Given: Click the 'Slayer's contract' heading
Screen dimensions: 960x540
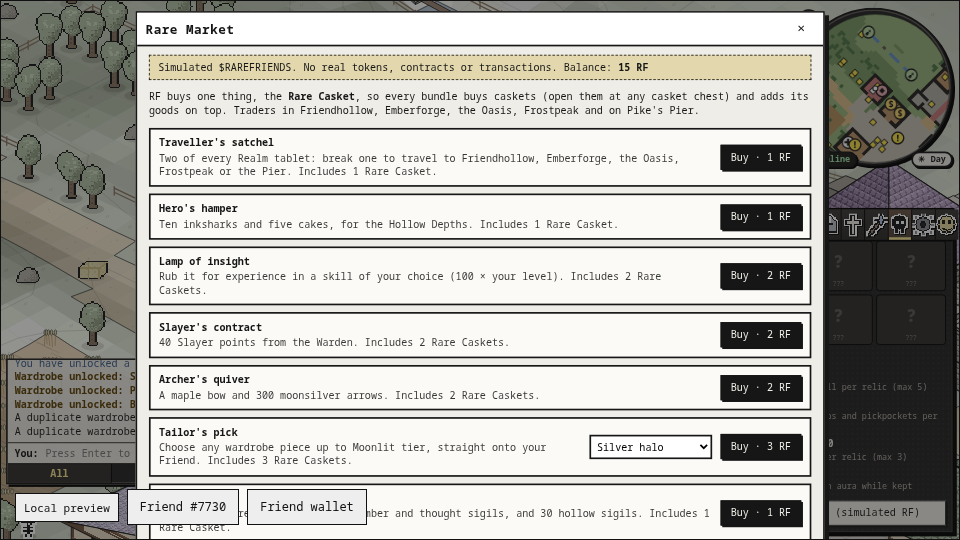Looking at the screenshot, I should [x=211, y=328].
